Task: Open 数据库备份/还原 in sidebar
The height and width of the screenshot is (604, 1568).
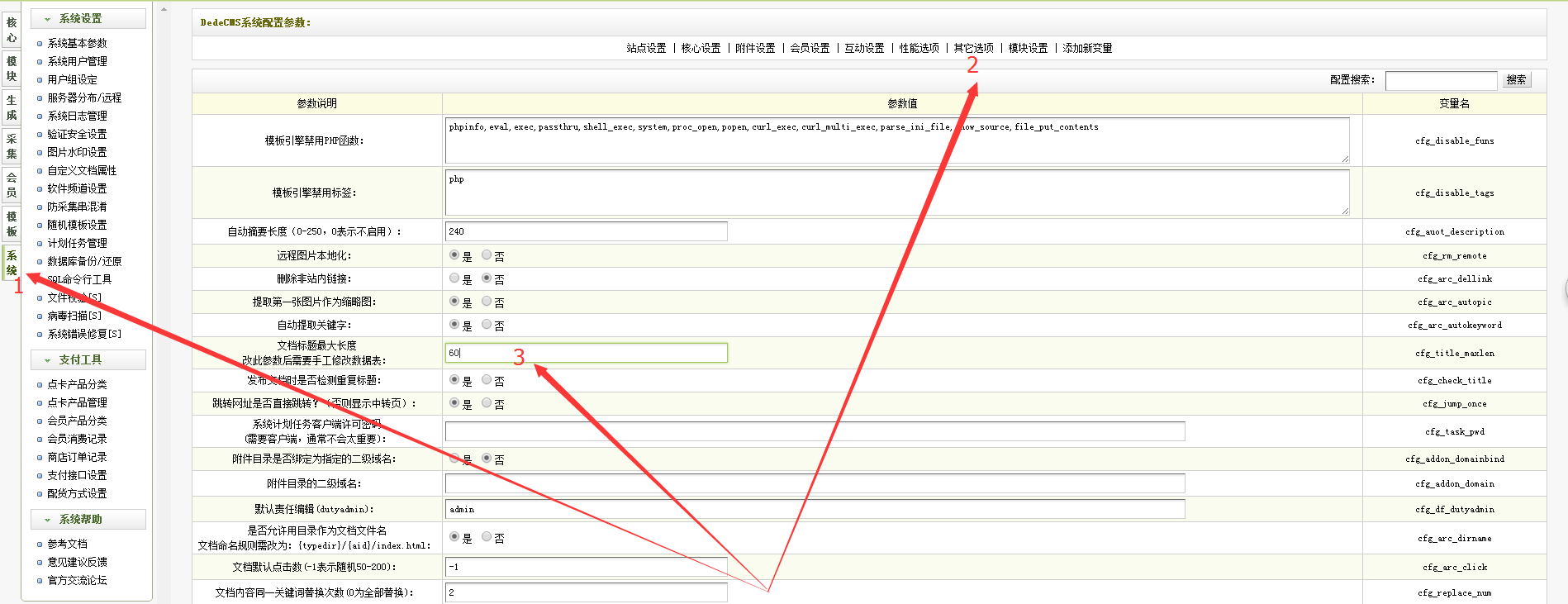Action: (84, 261)
